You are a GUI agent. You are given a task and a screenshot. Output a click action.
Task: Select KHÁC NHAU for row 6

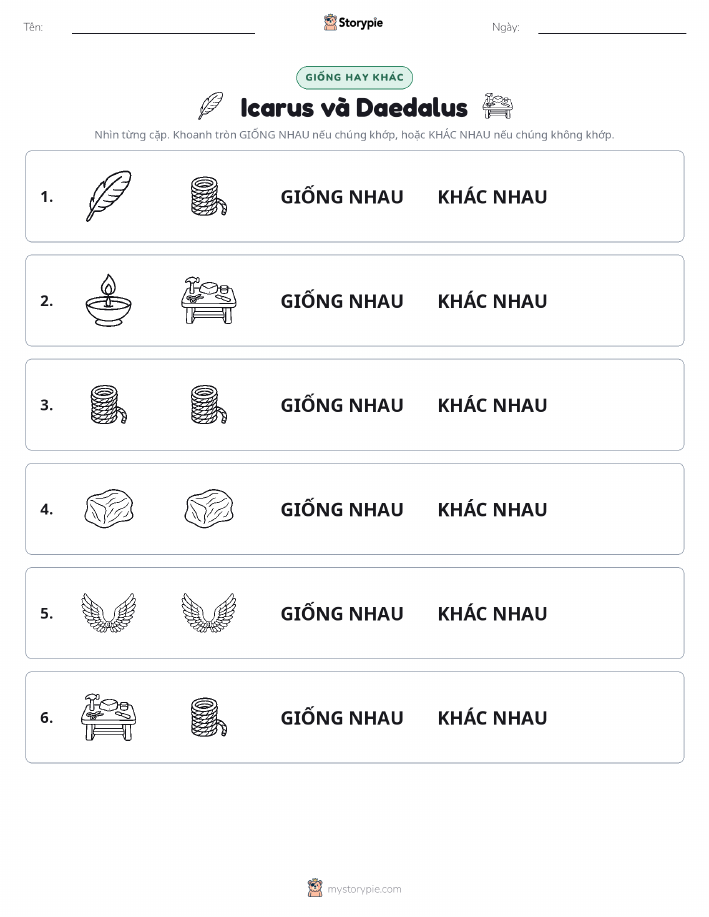[x=492, y=718]
